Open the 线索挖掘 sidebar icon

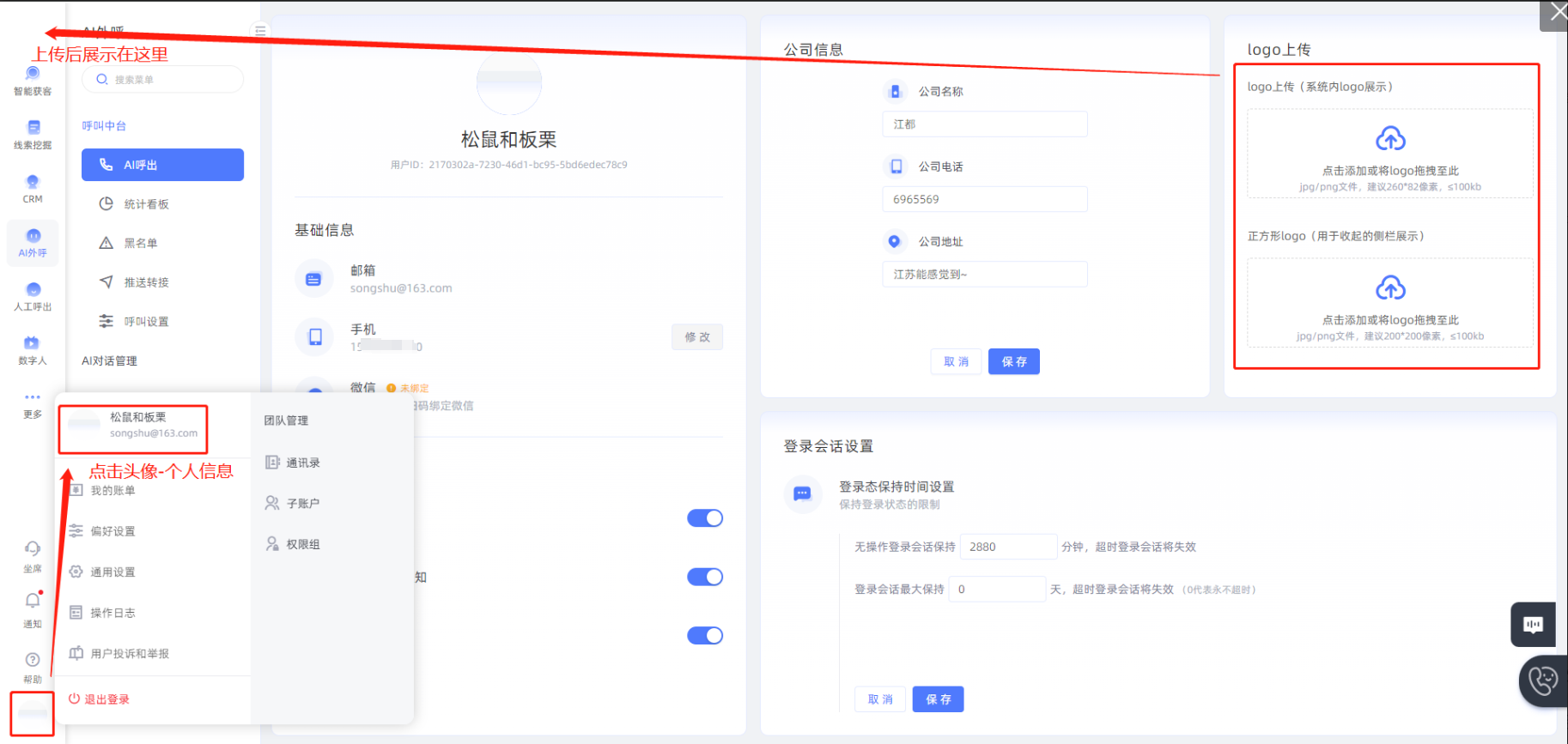(x=33, y=134)
